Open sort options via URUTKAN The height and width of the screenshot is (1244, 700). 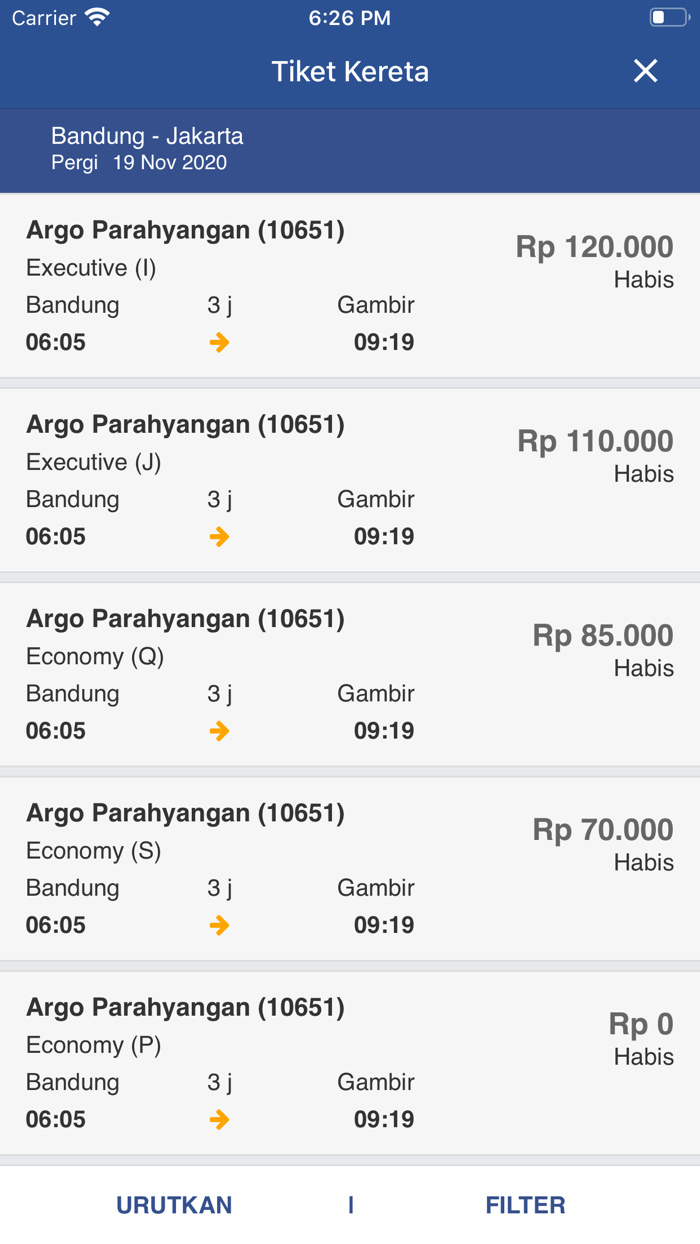(x=173, y=1205)
